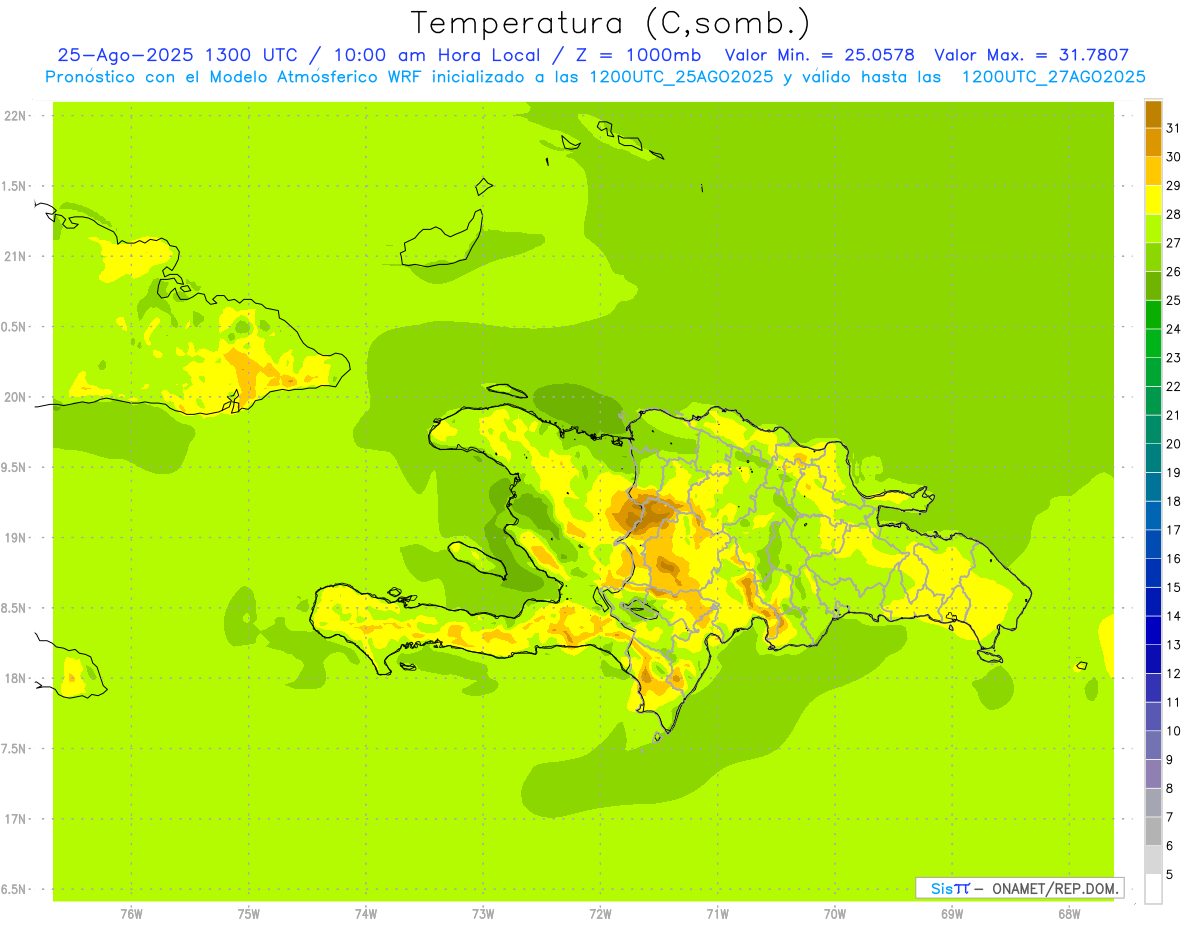Image resolution: width=1200 pixels, height=927 pixels.
Task: Click the '68W' longitude label
Action: click(x=1069, y=914)
